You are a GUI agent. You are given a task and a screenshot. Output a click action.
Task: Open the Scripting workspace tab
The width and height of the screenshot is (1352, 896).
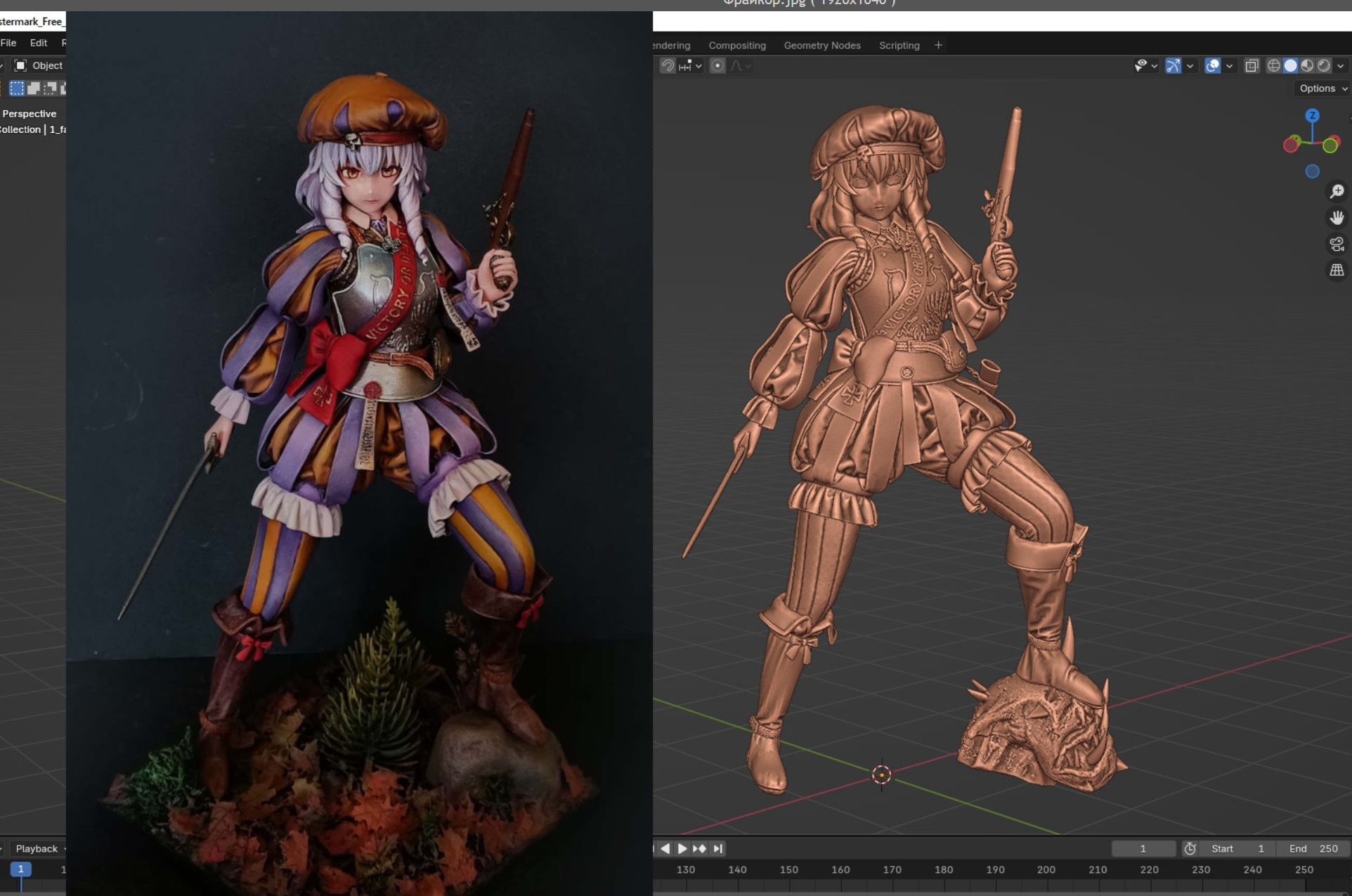coord(899,45)
